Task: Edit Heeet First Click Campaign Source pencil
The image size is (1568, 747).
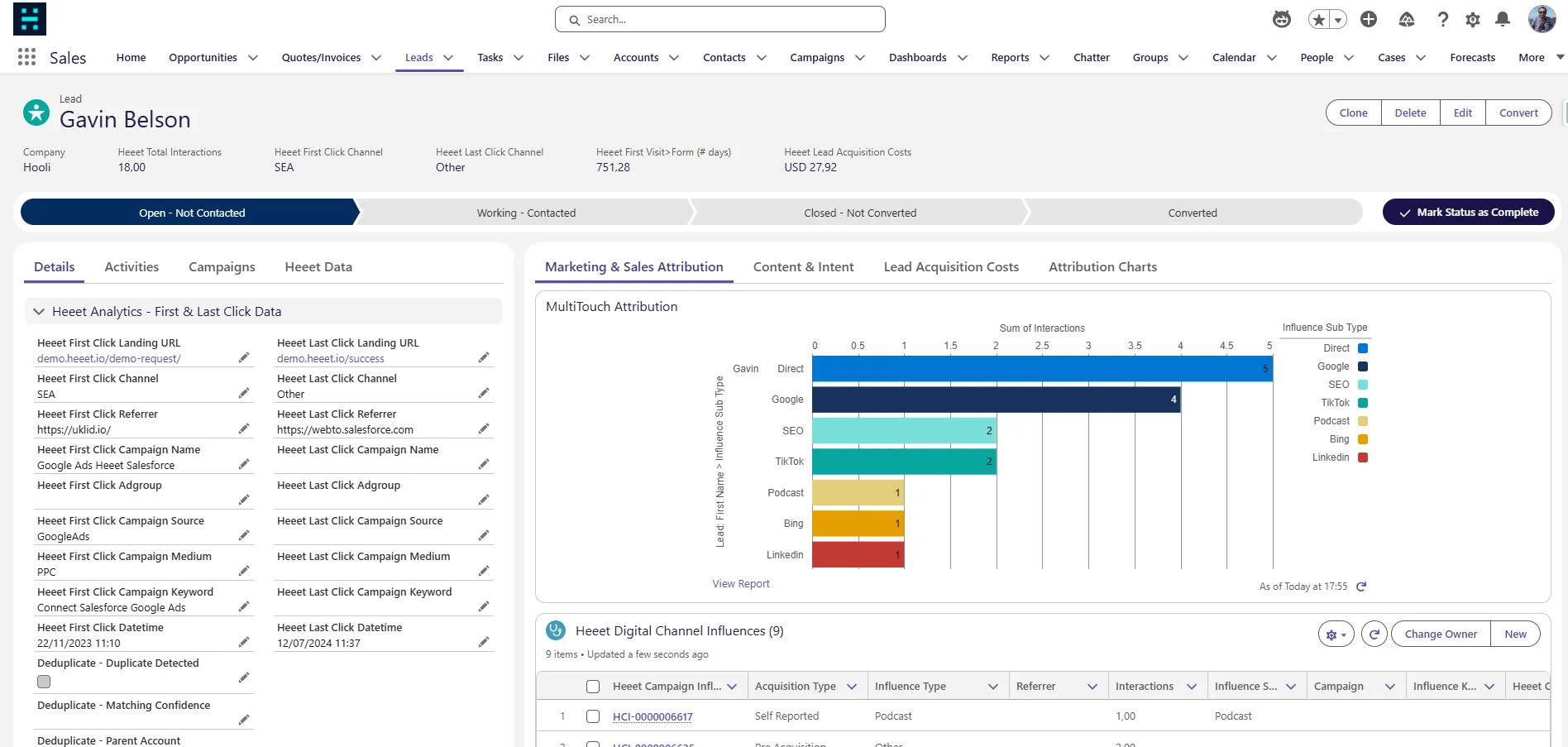Action: [x=244, y=535]
